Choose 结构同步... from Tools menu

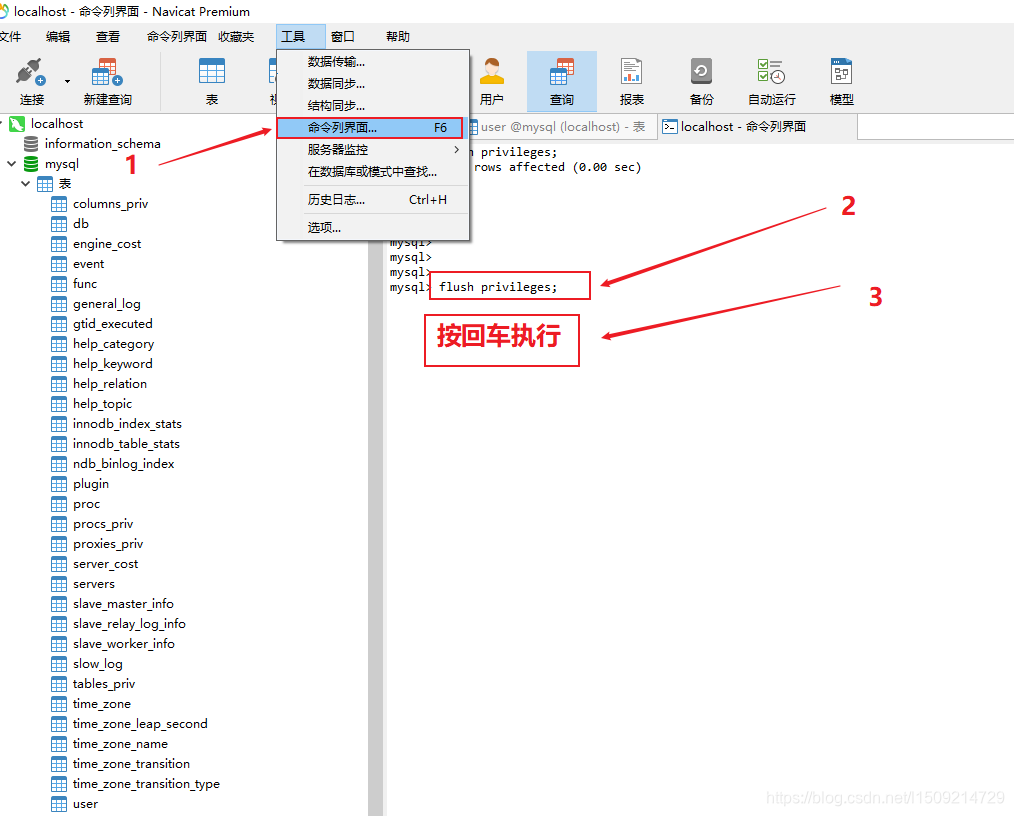point(372,106)
